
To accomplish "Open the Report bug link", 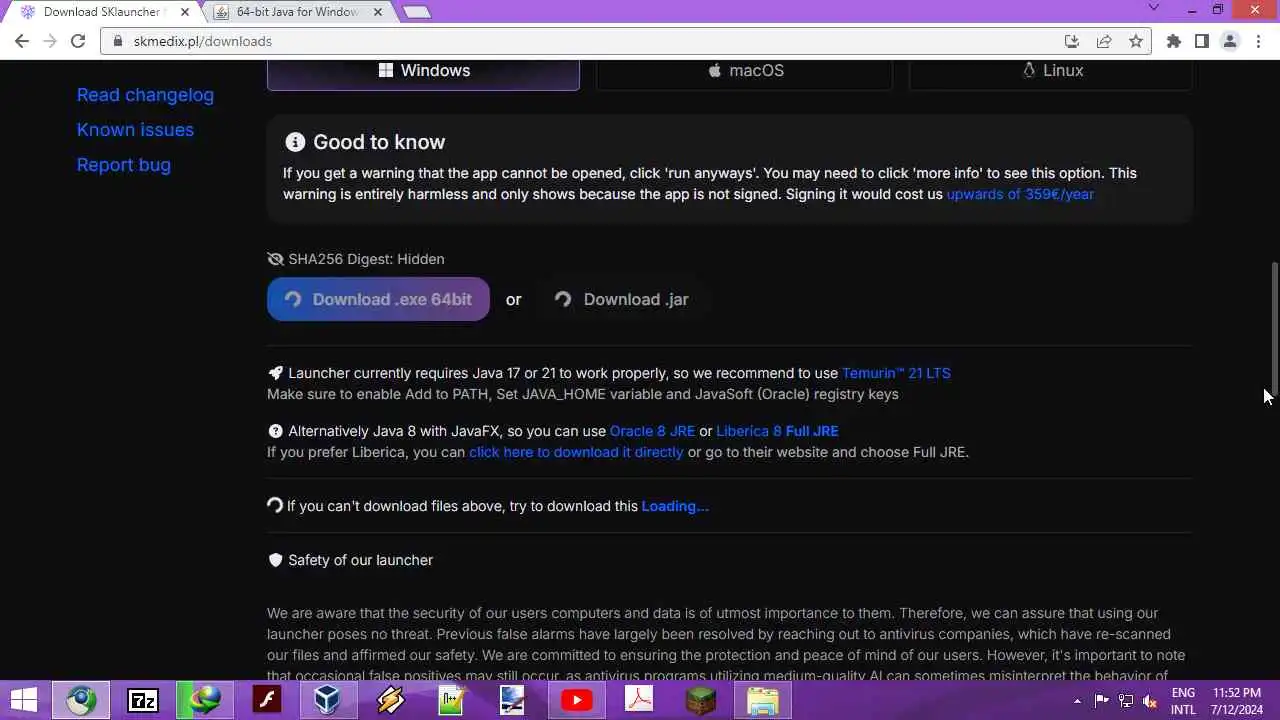I will click(x=124, y=165).
